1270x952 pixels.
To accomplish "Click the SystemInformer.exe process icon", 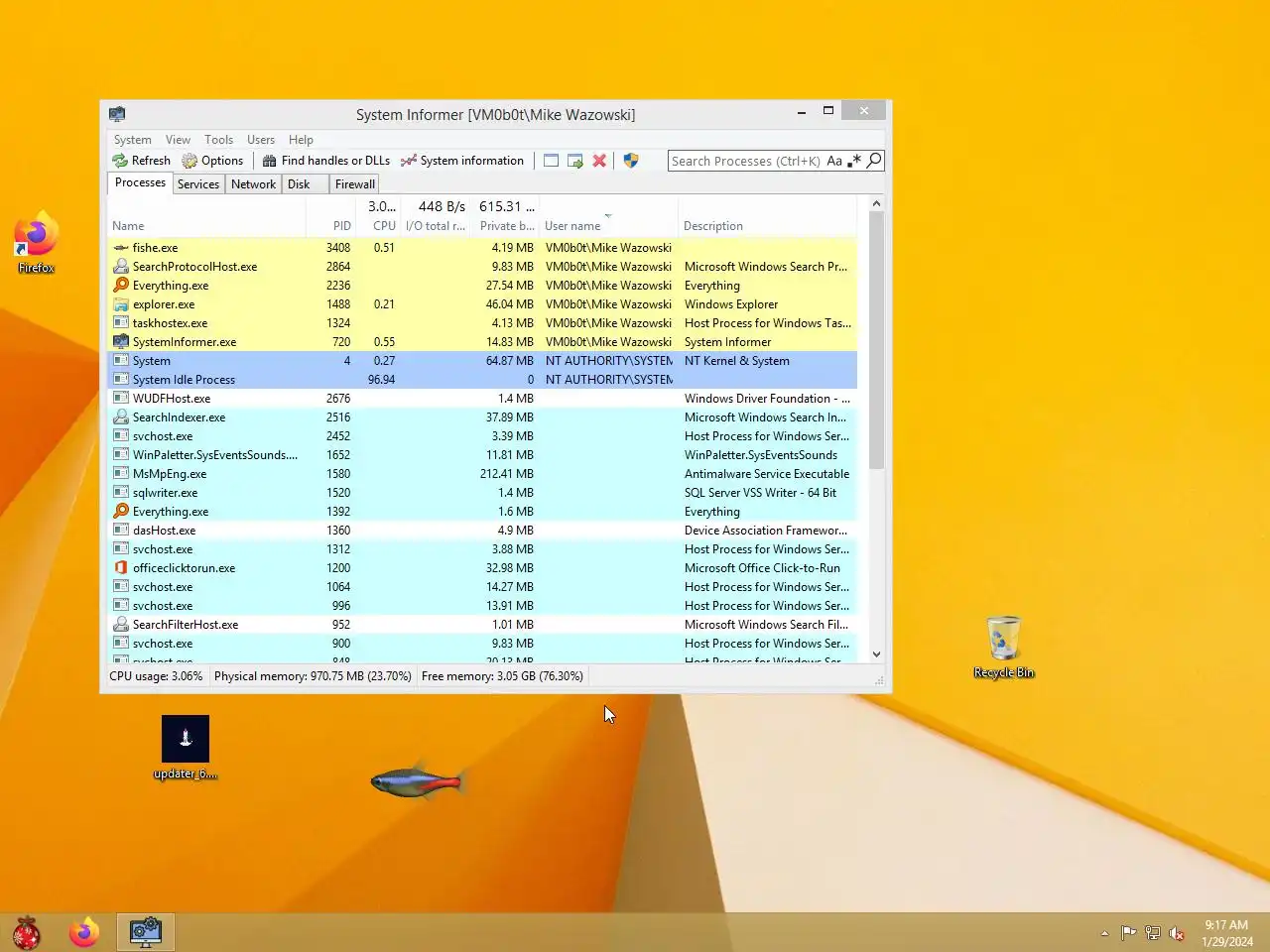I will (x=121, y=342).
